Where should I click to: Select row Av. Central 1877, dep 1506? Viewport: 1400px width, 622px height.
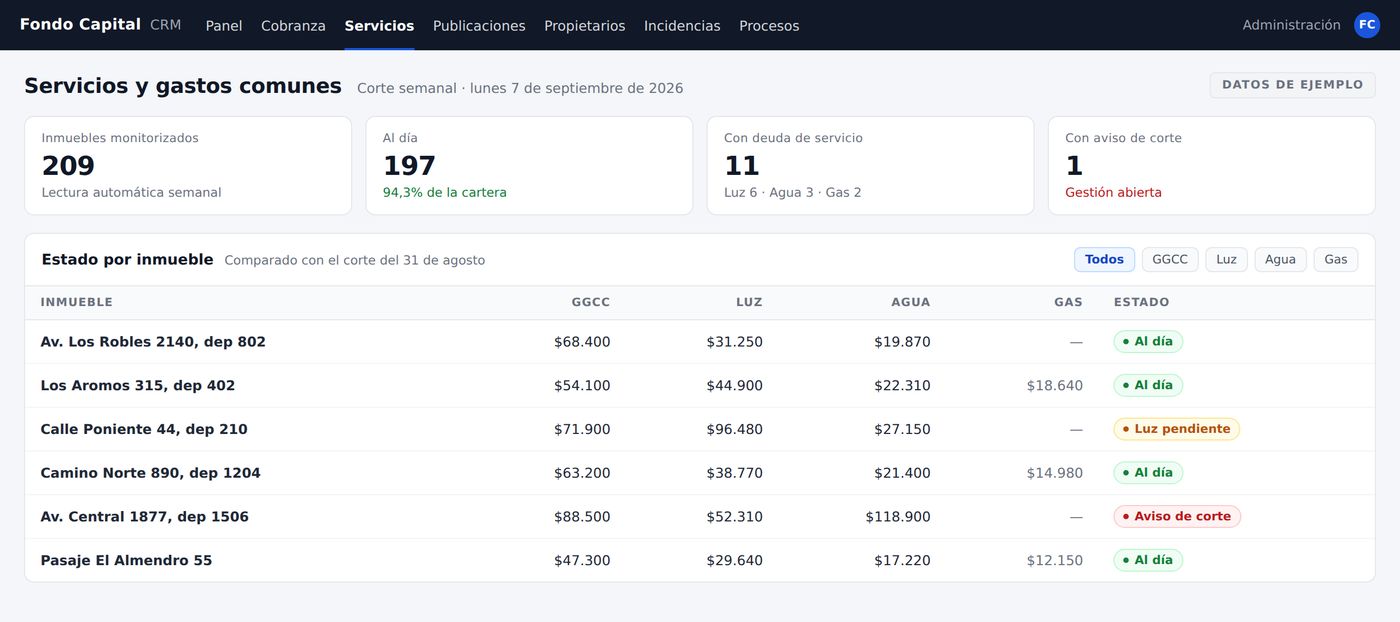pyautogui.click(x=700, y=517)
